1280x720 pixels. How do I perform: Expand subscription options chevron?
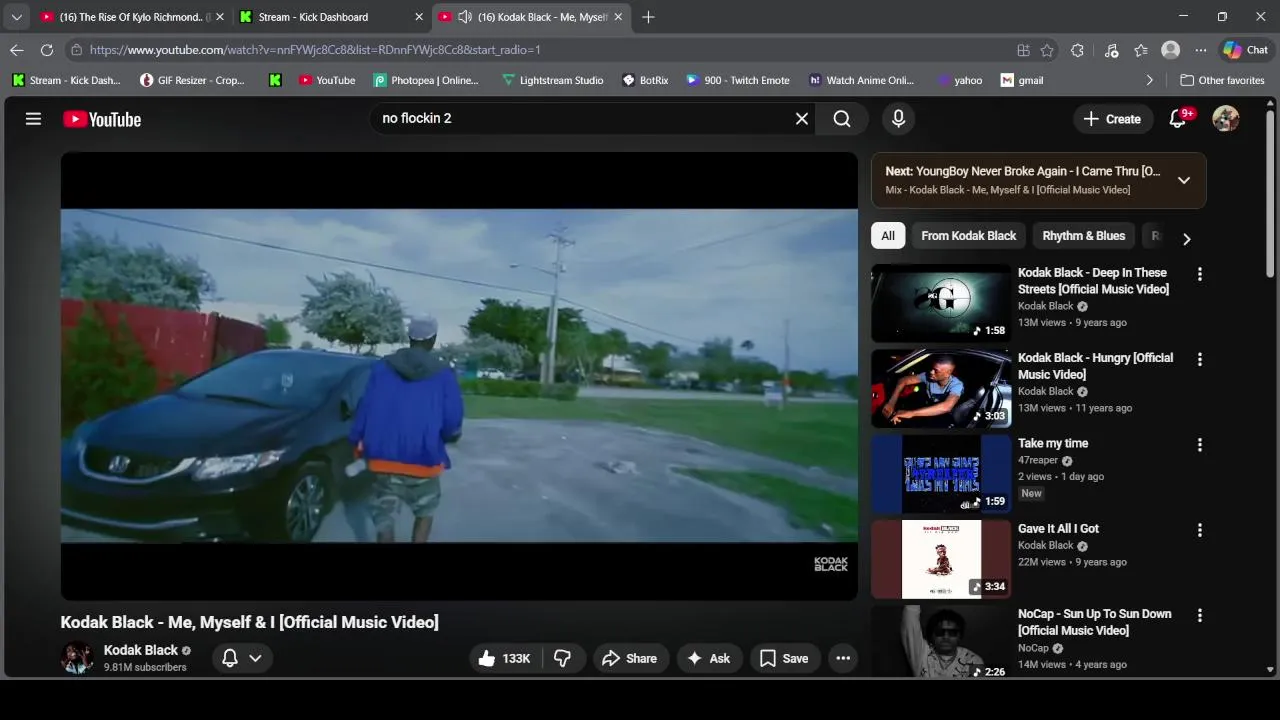(255, 658)
